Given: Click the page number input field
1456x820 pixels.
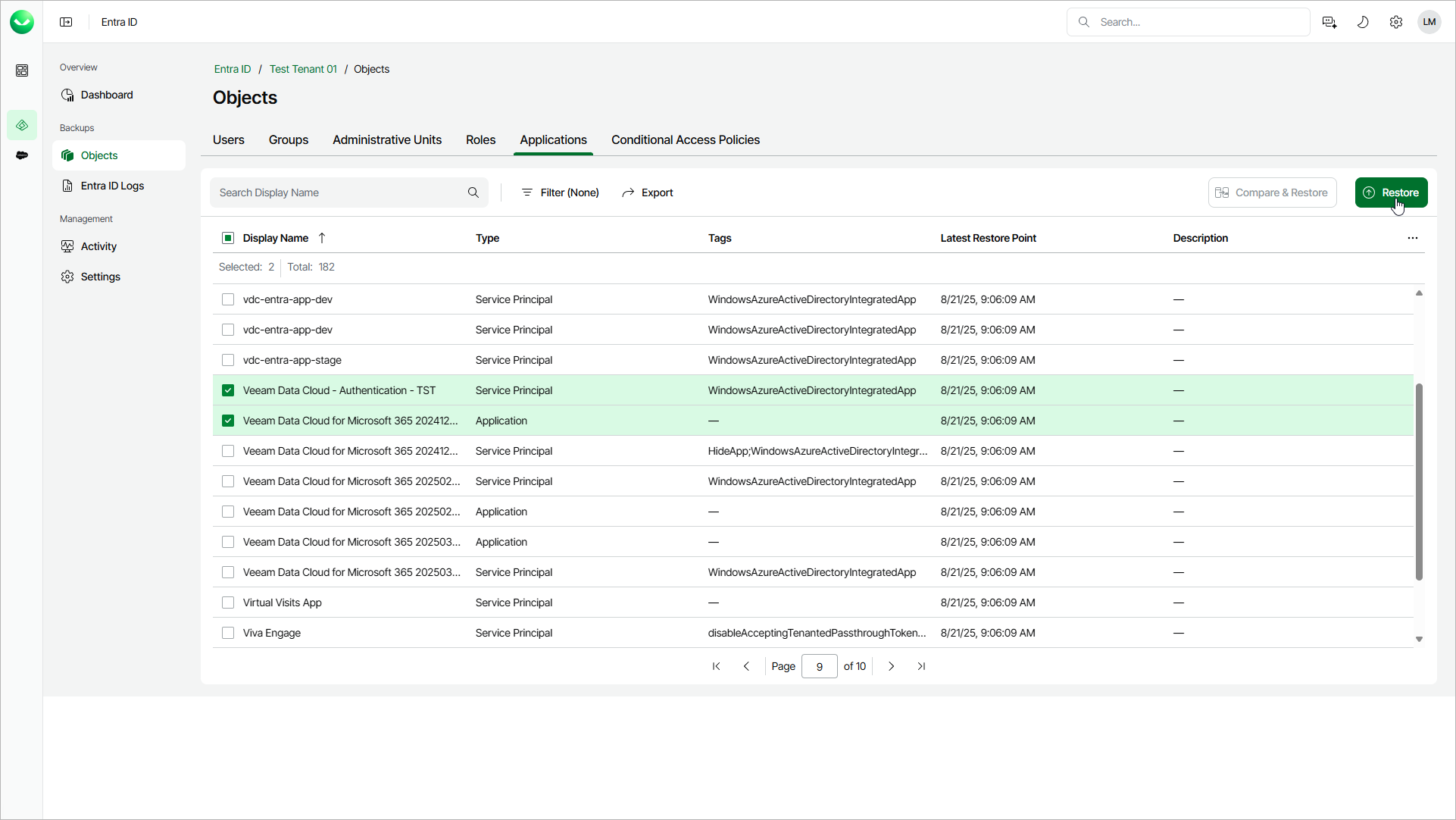Looking at the screenshot, I should [819, 666].
